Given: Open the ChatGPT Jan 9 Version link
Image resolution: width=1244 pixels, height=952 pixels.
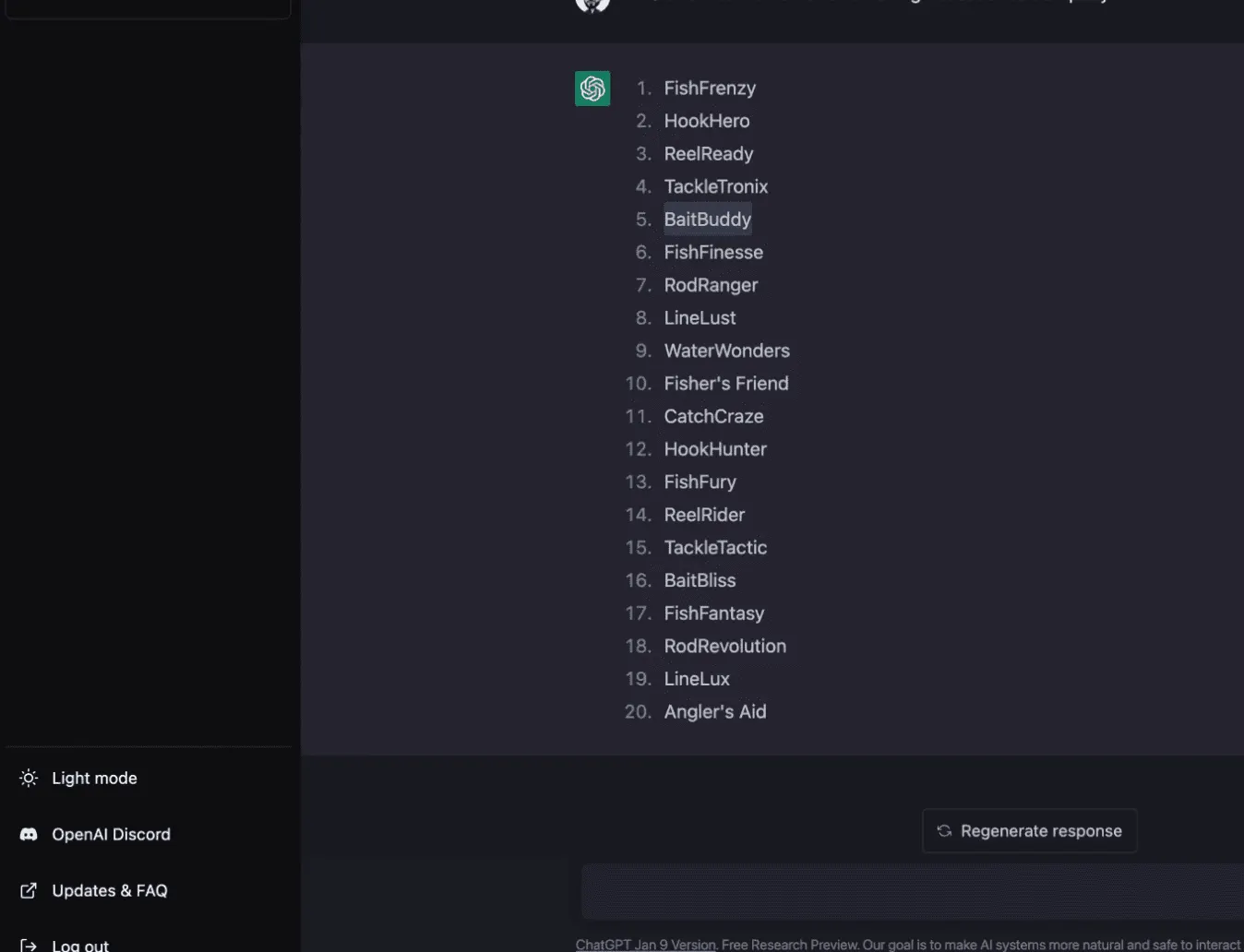Looking at the screenshot, I should (x=646, y=945).
